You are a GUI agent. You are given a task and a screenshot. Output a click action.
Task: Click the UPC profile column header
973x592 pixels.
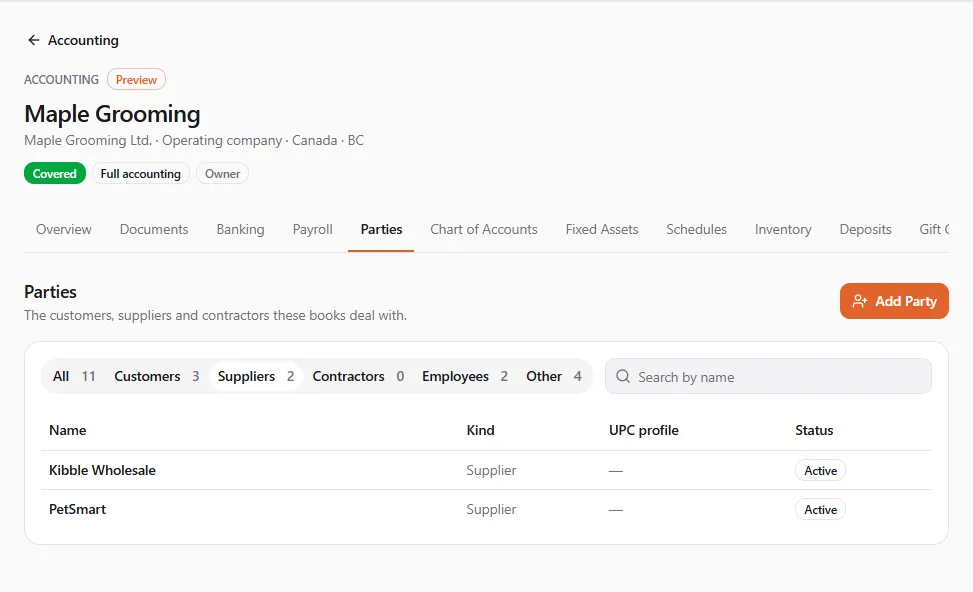coord(643,431)
